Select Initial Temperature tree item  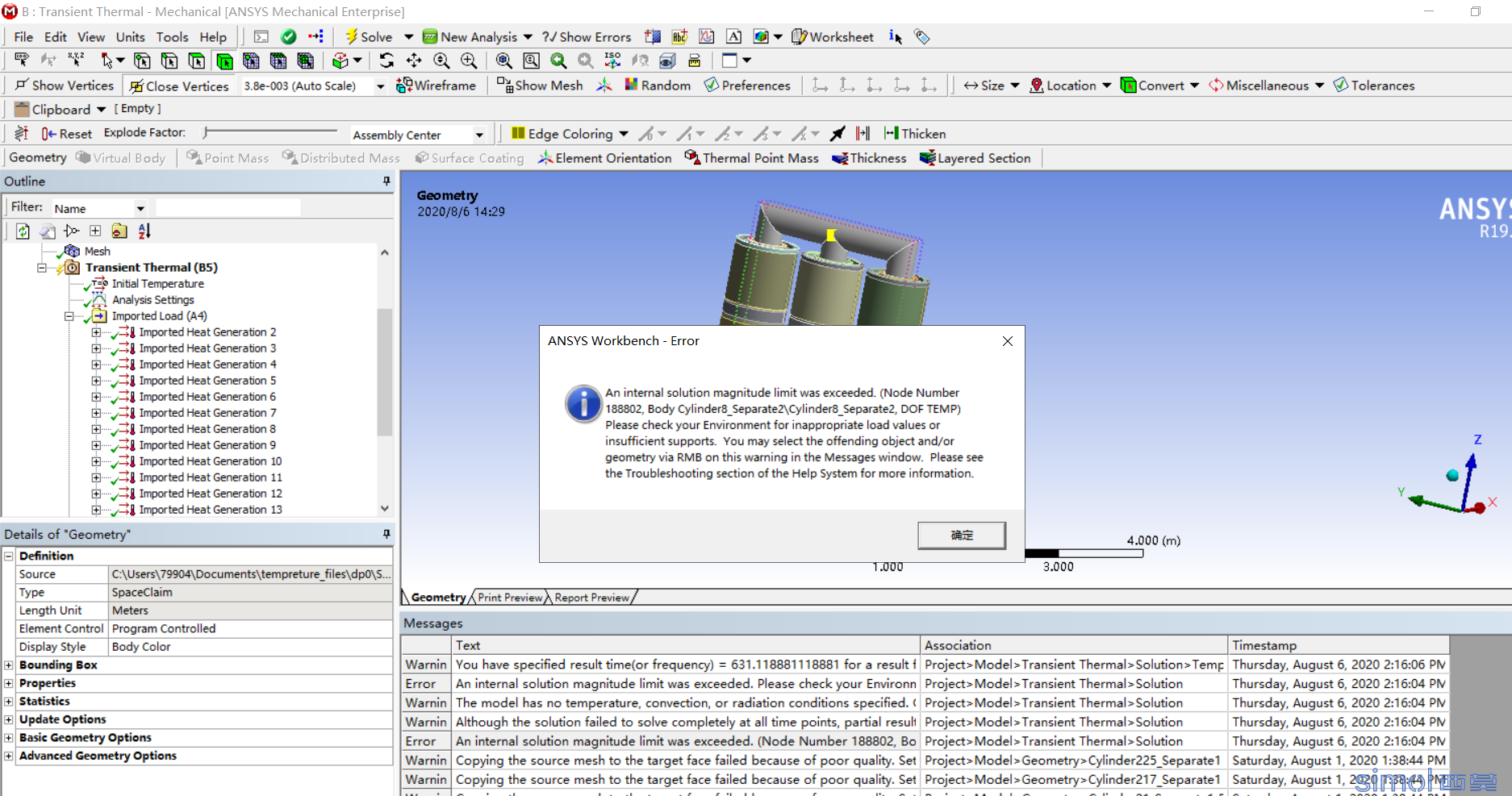pyautogui.click(x=157, y=284)
